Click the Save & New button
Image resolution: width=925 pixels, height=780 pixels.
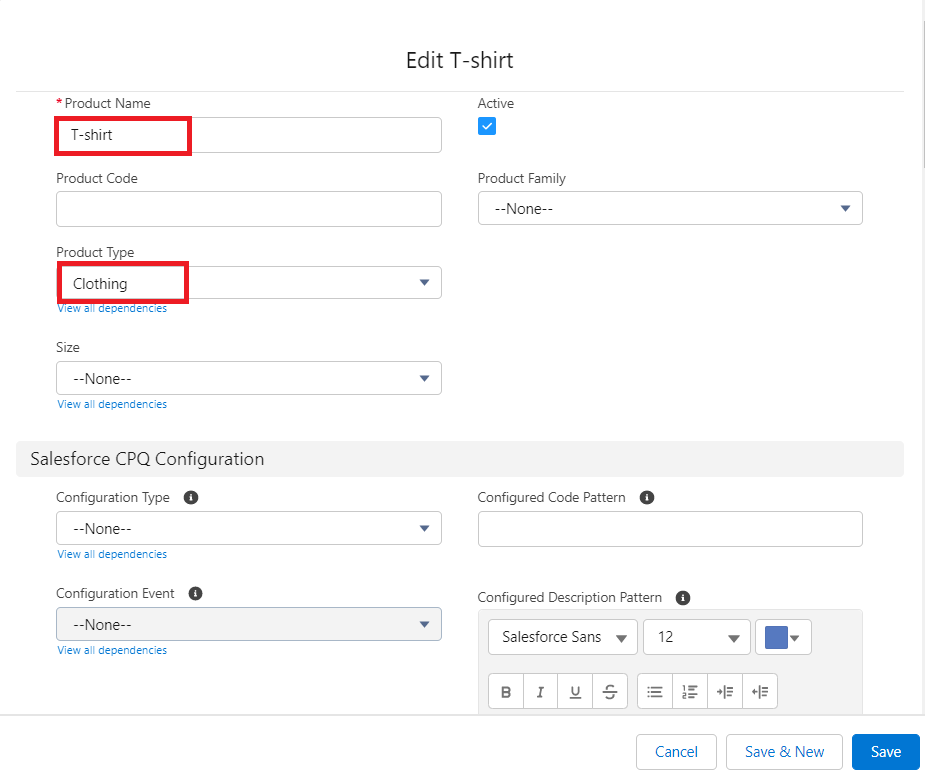coord(784,752)
